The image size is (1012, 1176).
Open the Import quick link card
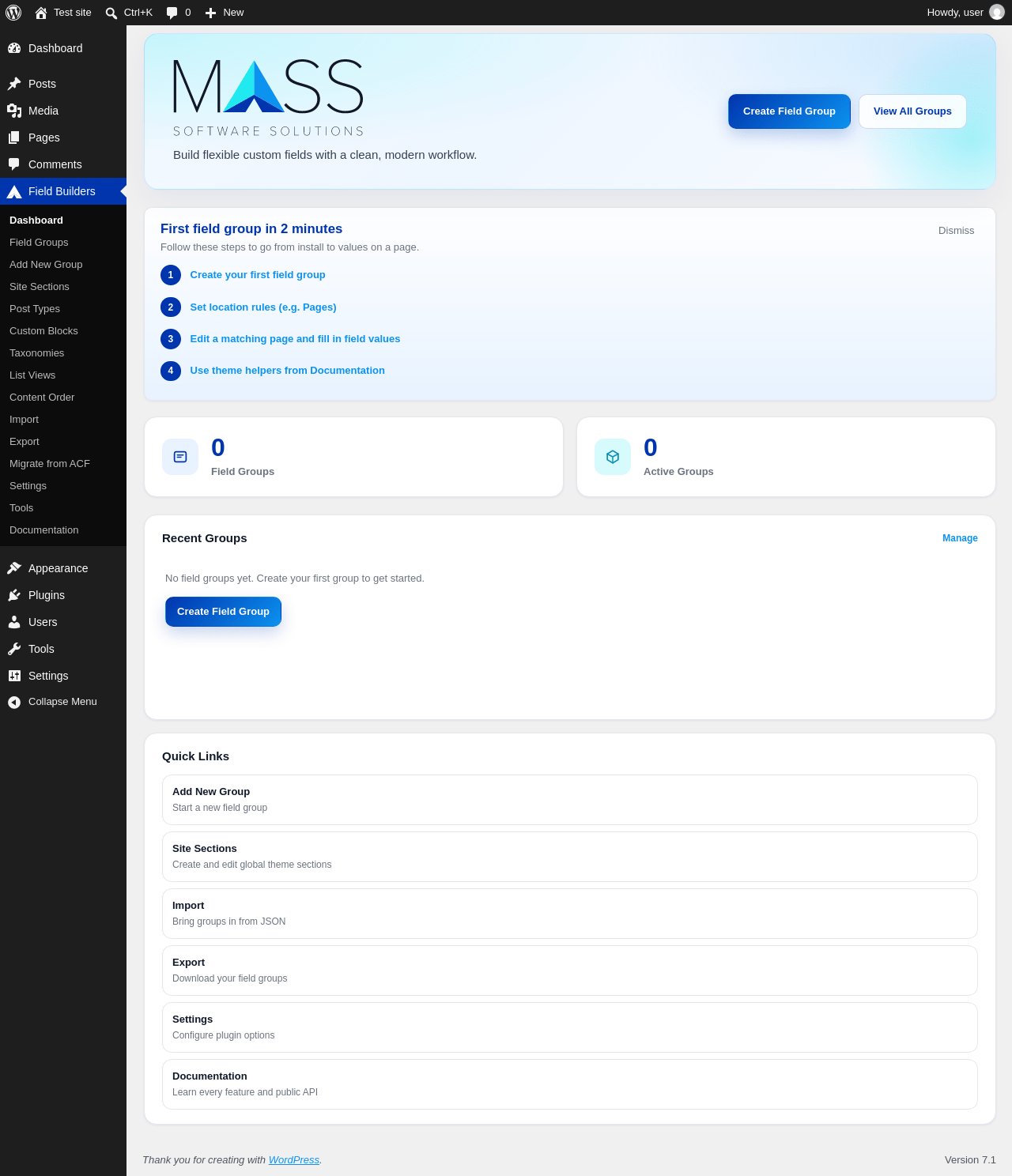tap(570, 914)
